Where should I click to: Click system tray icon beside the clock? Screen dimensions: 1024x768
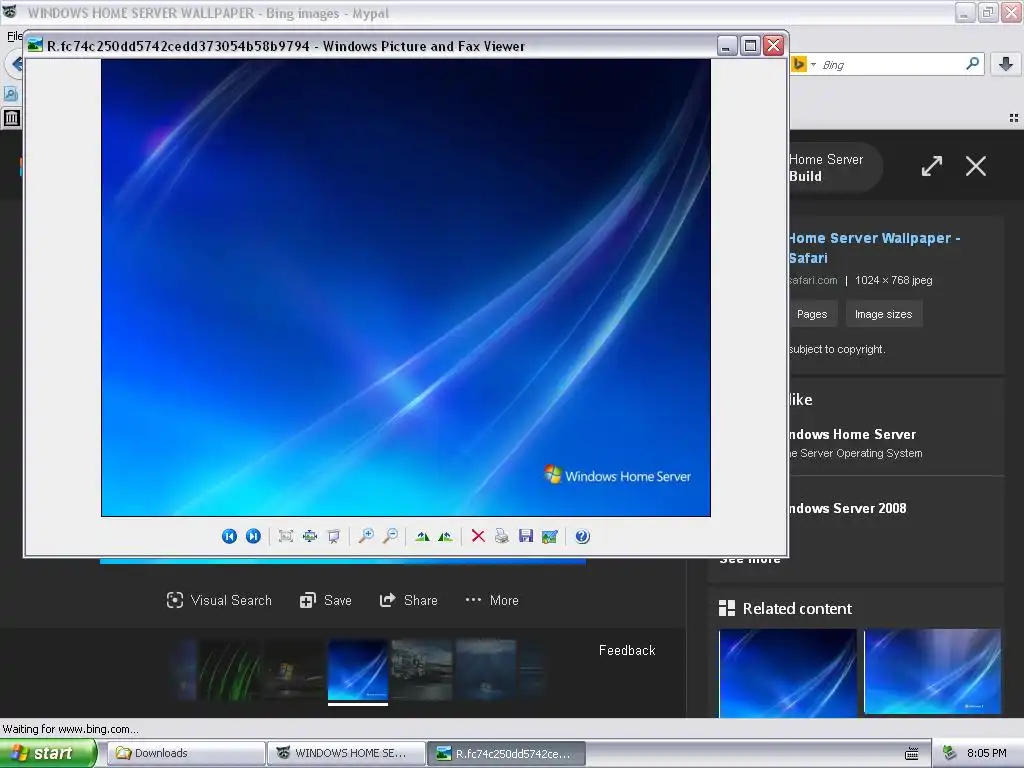pyautogui.click(x=950, y=753)
